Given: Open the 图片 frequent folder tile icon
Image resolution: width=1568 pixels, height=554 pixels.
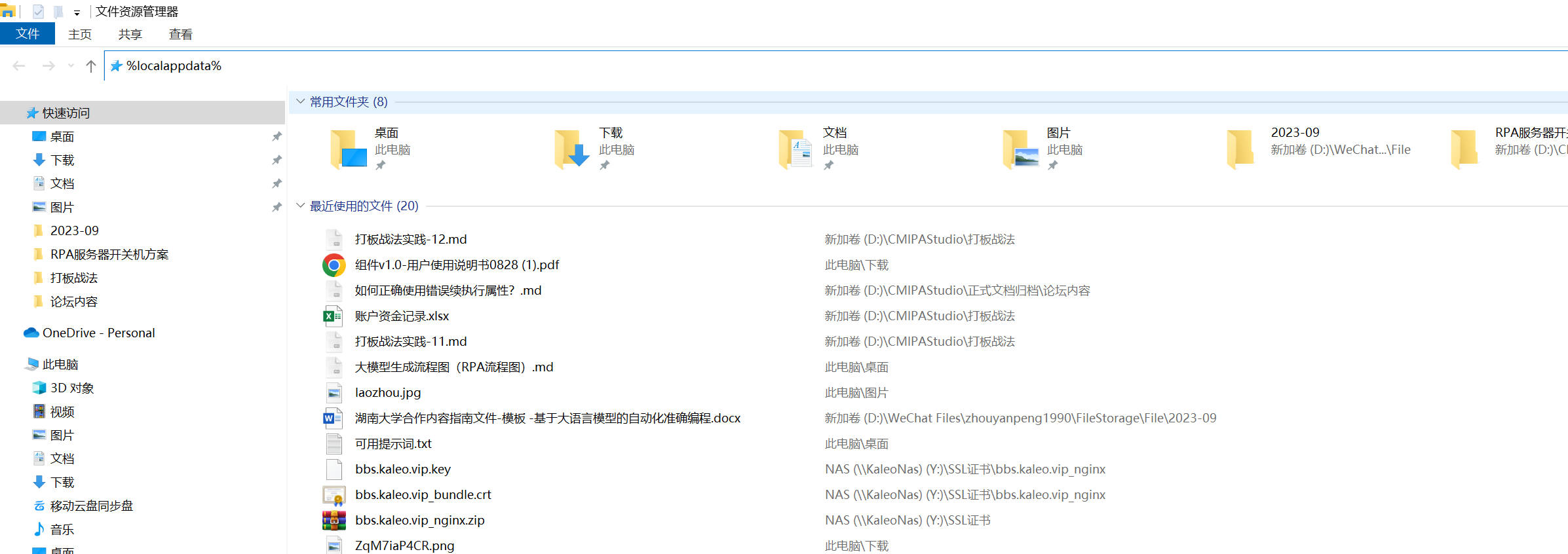Looking at the screenshot, I should point(1020,149).
